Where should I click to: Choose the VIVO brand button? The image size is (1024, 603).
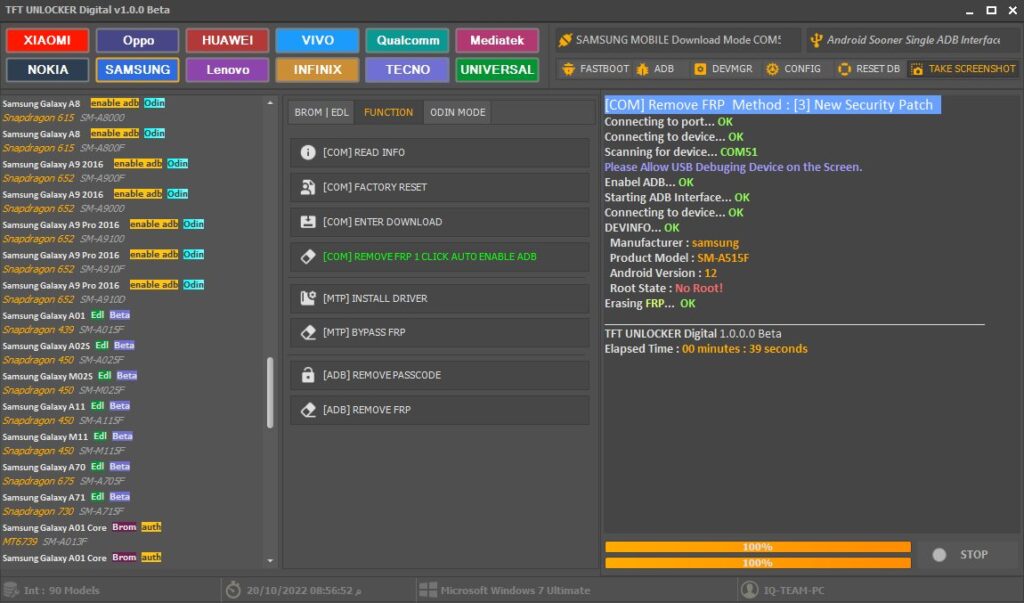317,40
